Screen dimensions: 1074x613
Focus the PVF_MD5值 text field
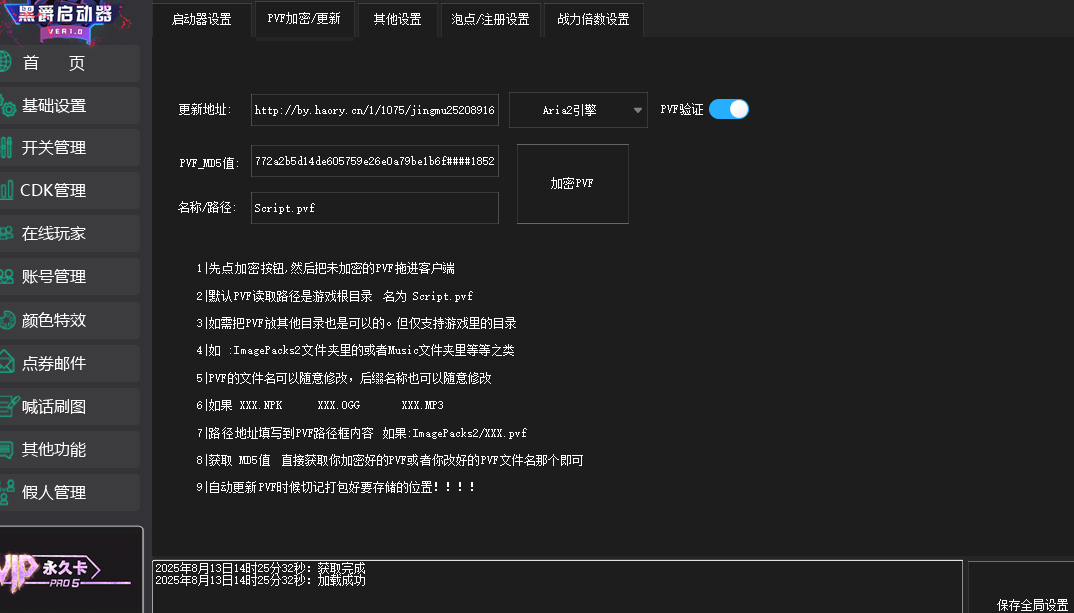click(374, 161)
